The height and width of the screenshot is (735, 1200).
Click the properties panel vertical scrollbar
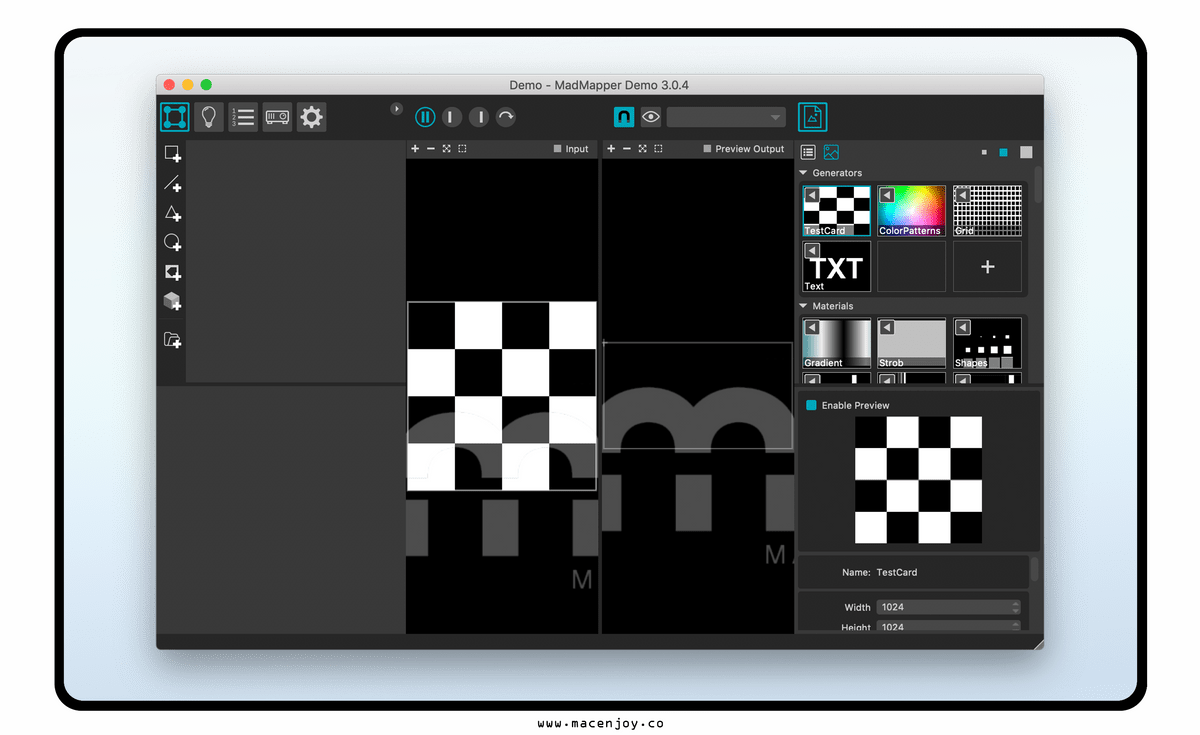tap(1034, 569)
